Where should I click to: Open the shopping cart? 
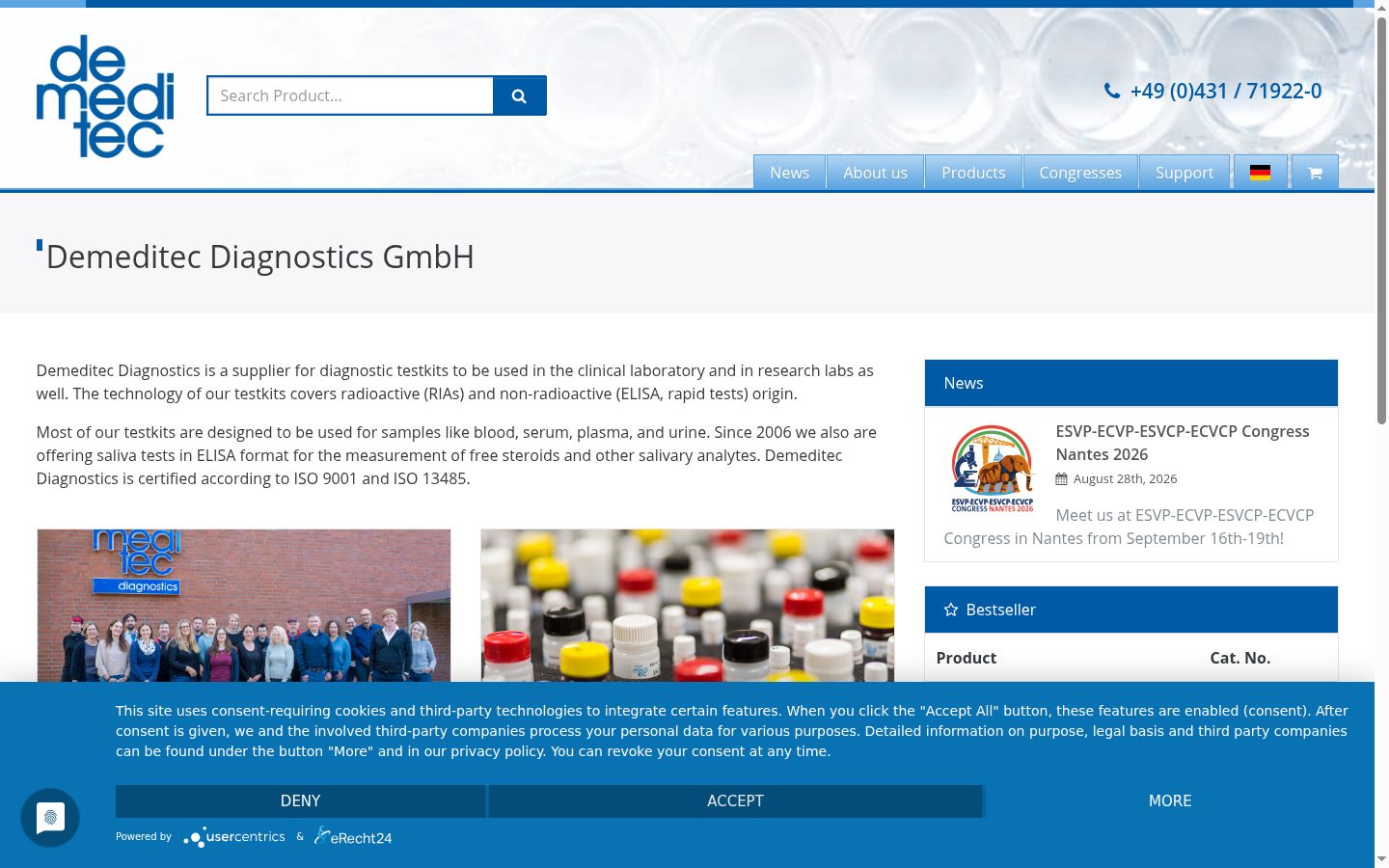pos(1315,173)
